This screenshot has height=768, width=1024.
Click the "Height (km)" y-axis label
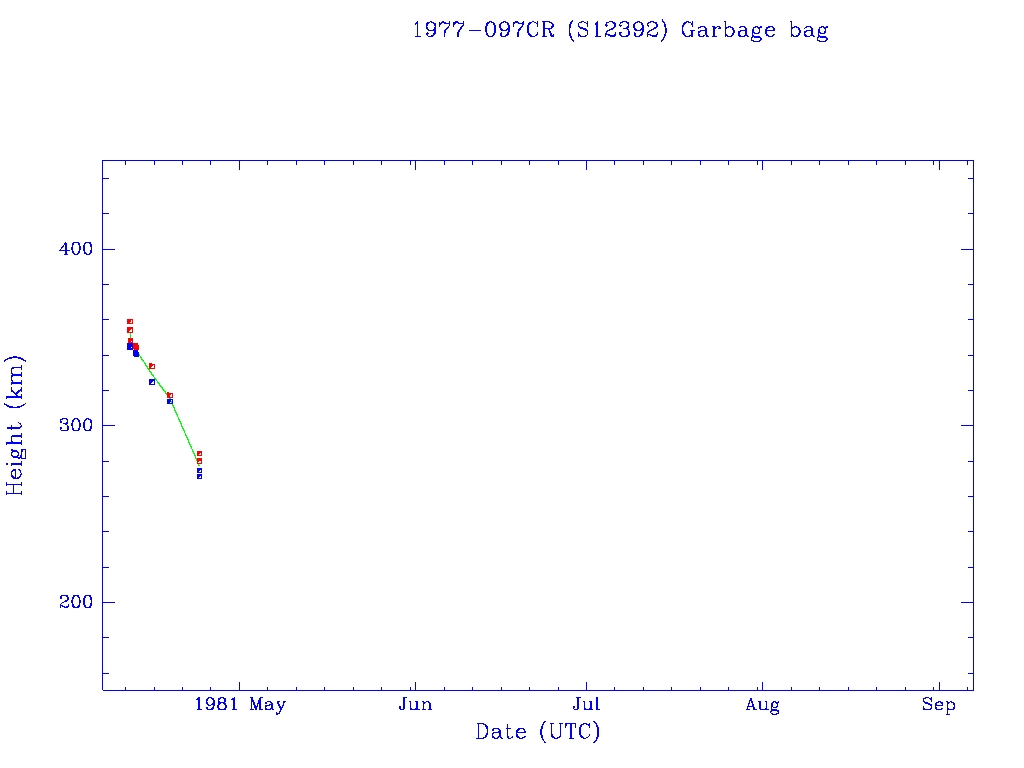(16, 425)
